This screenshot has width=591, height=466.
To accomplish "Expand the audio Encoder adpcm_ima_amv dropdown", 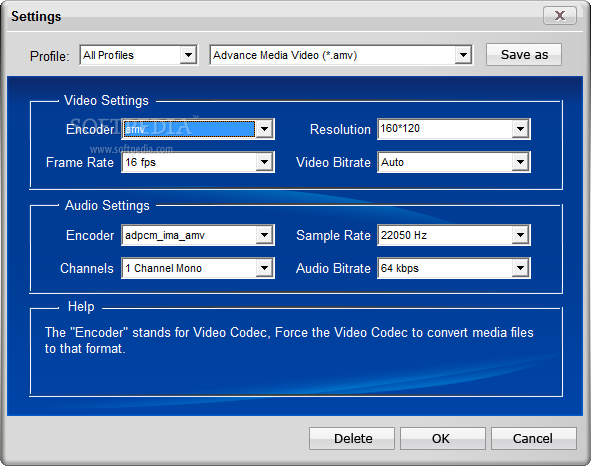I will 198,235.
